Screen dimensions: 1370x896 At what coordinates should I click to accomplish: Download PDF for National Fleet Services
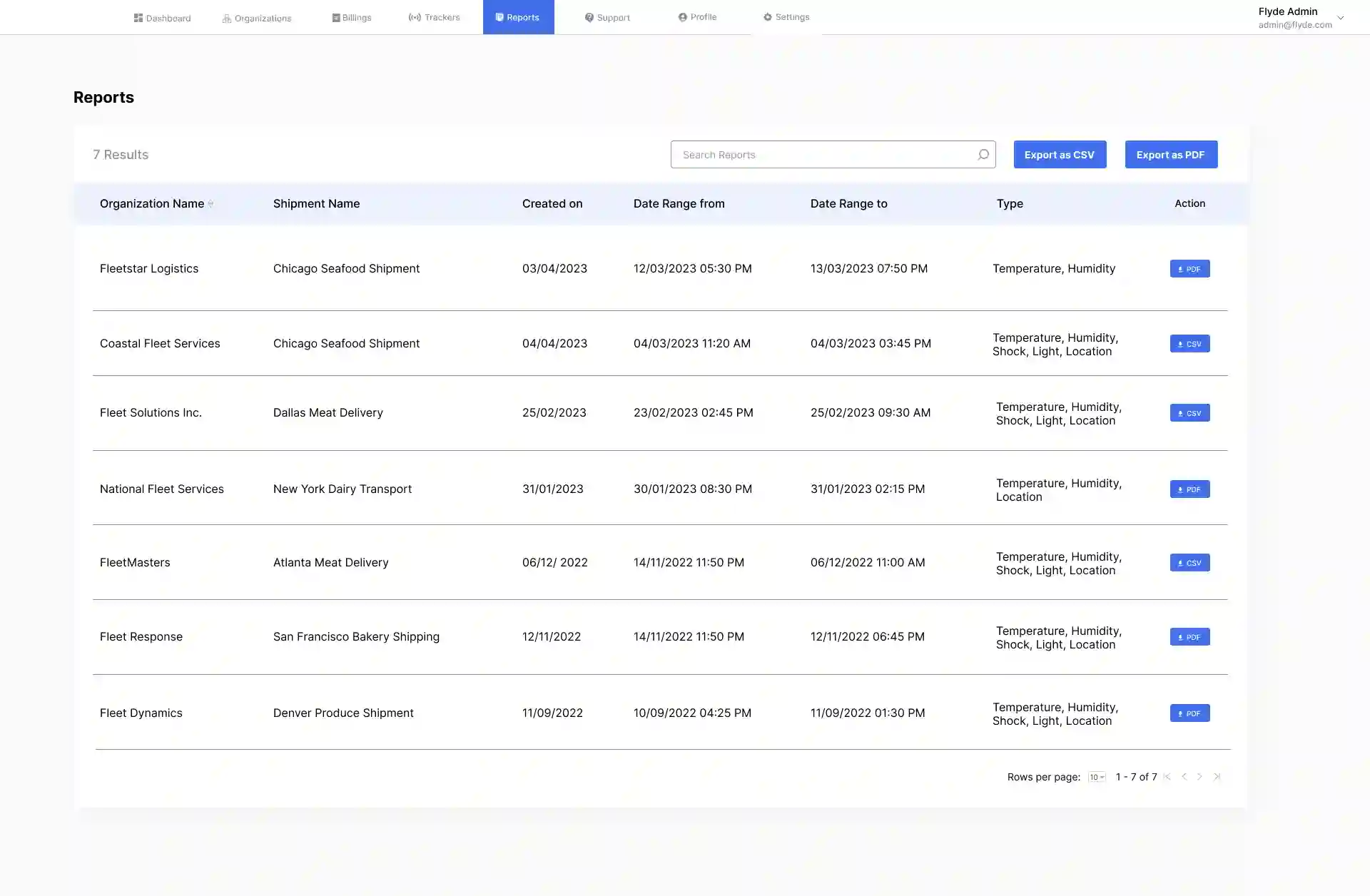(x=1189, y=489)
